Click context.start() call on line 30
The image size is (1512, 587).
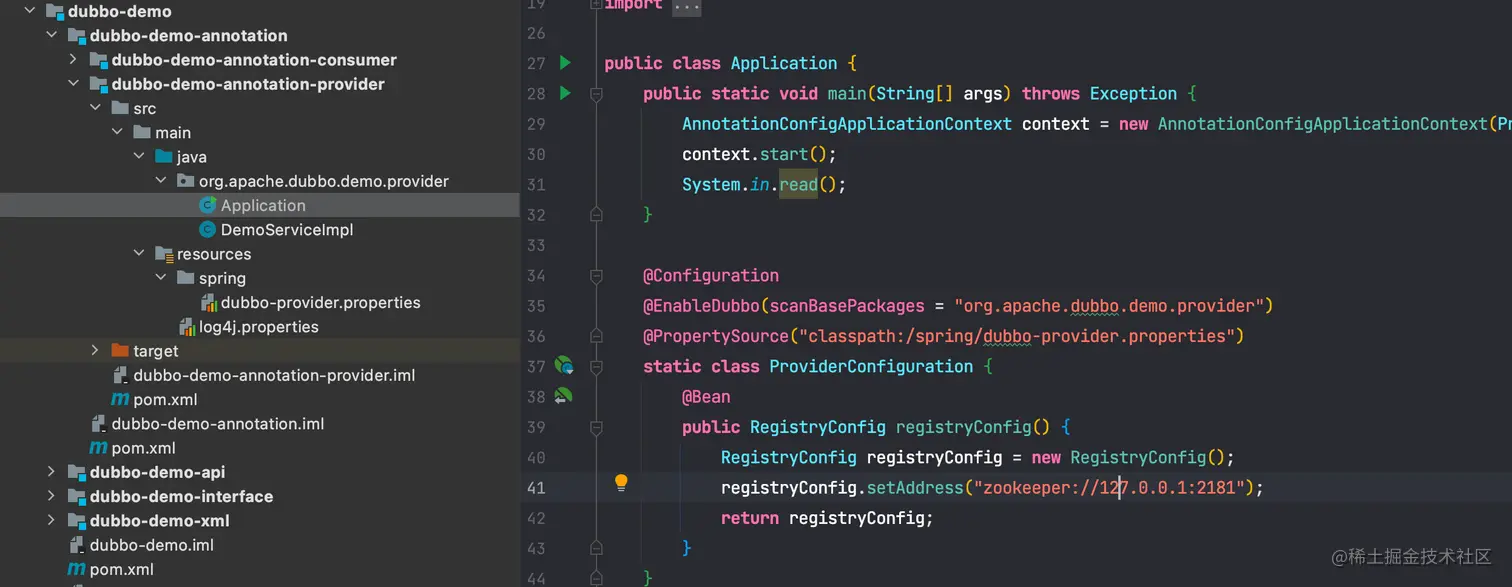tap(759, 154)
